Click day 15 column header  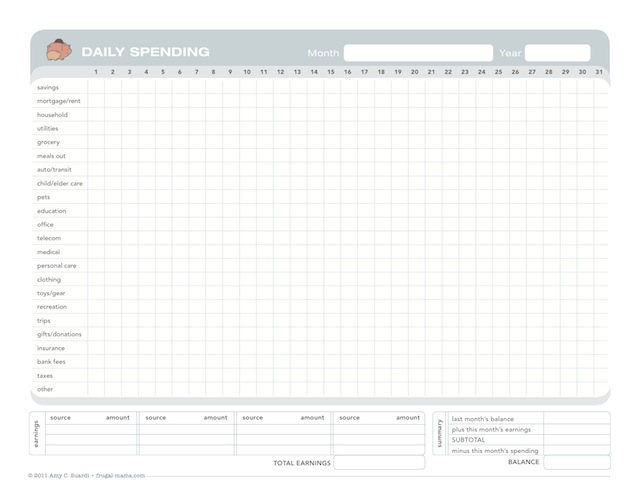331,72
